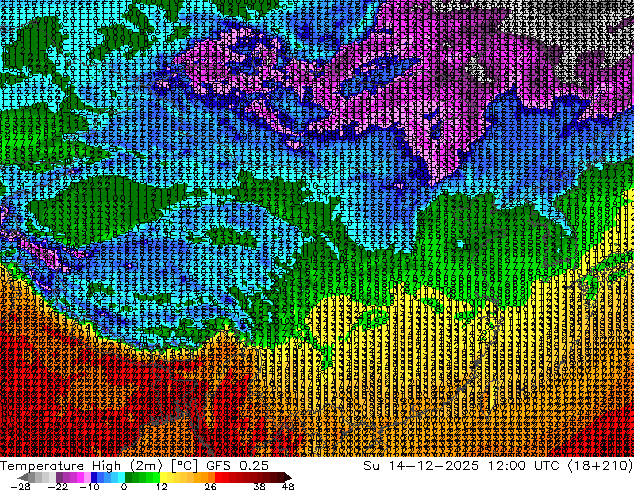Click the dark purple swatch at -22 in legend
Screen dimensions: 634x490
(x=59, y=477)
